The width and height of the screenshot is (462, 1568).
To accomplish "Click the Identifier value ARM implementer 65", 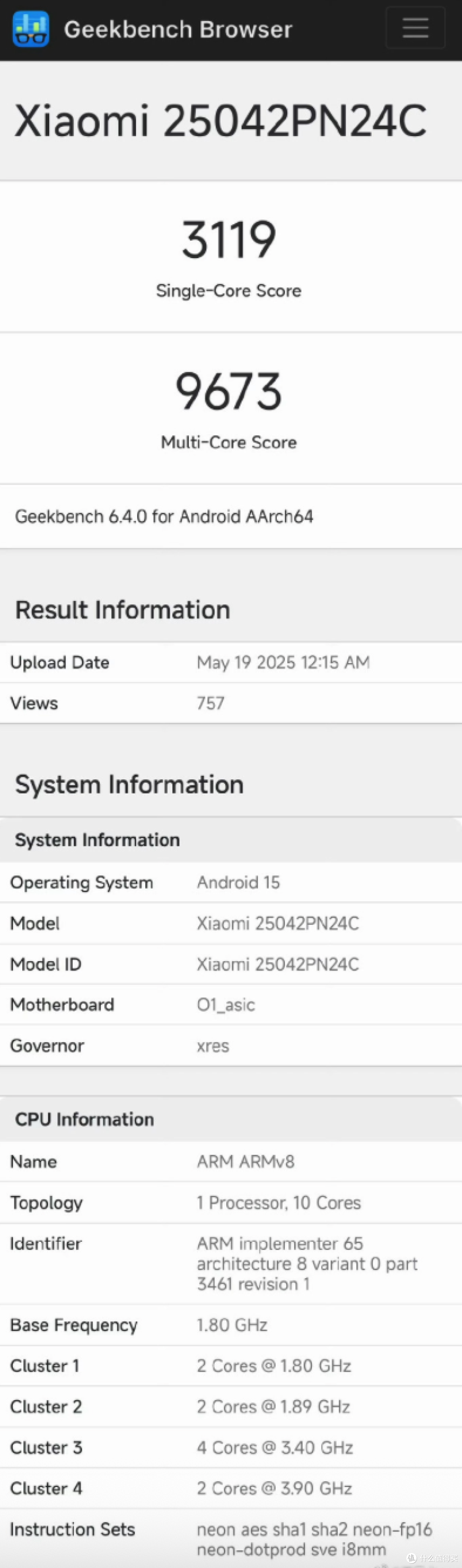I will (x=307, y=1264).
